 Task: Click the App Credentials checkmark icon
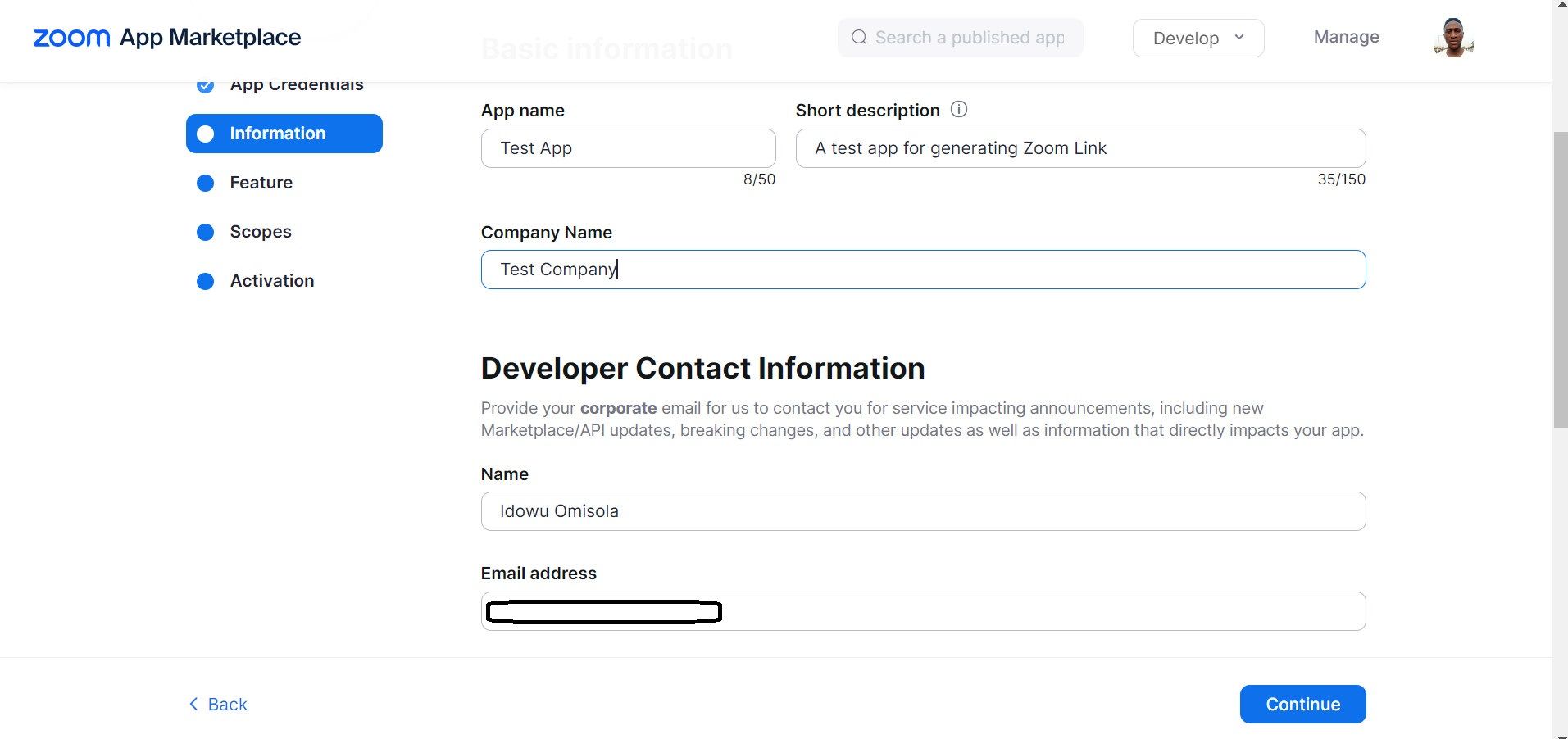205,85
